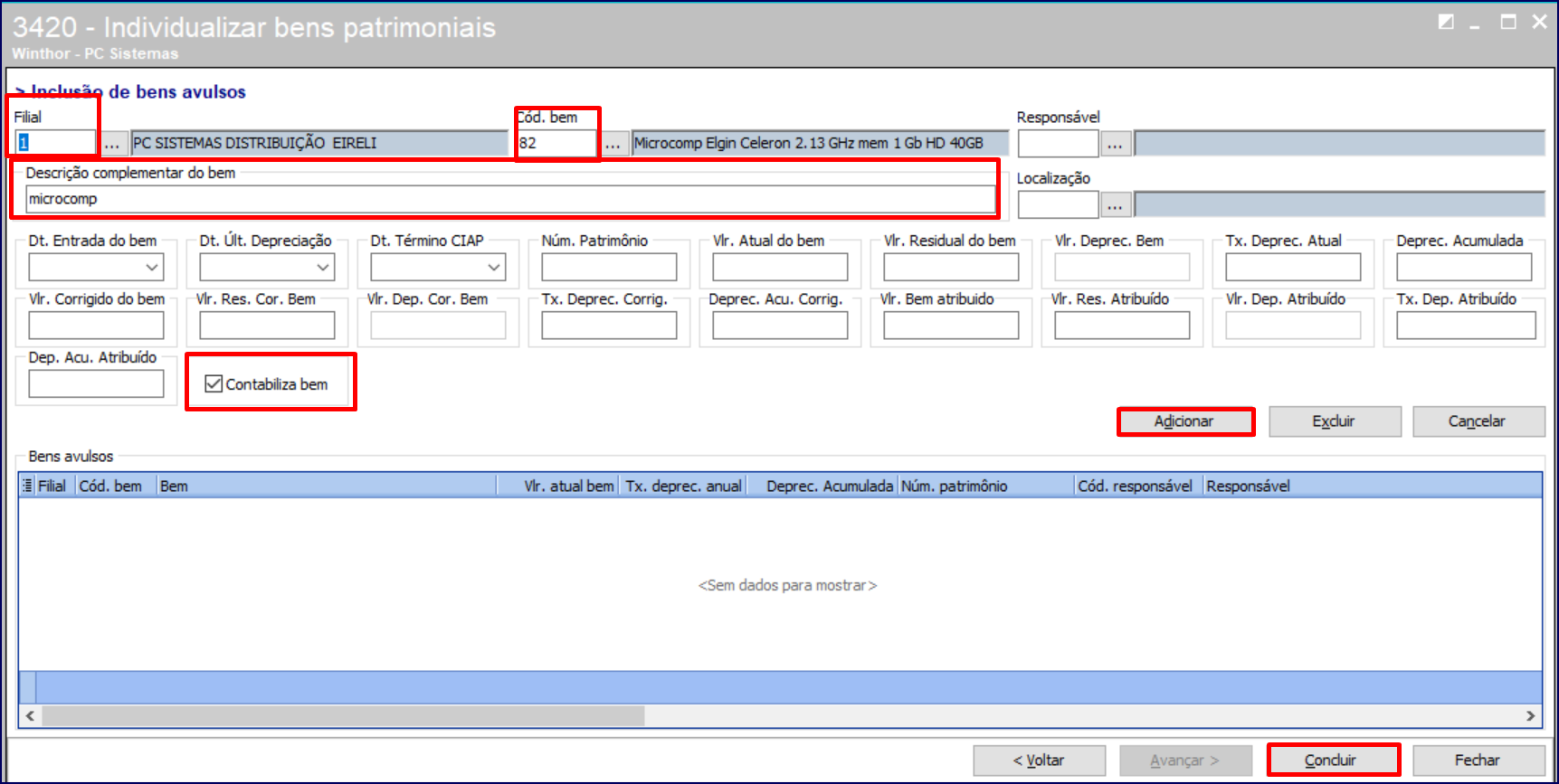Click the Vlr. Res. Cor. Bem field
Screen dimensions: 1559x784
(x=267, y=326)
